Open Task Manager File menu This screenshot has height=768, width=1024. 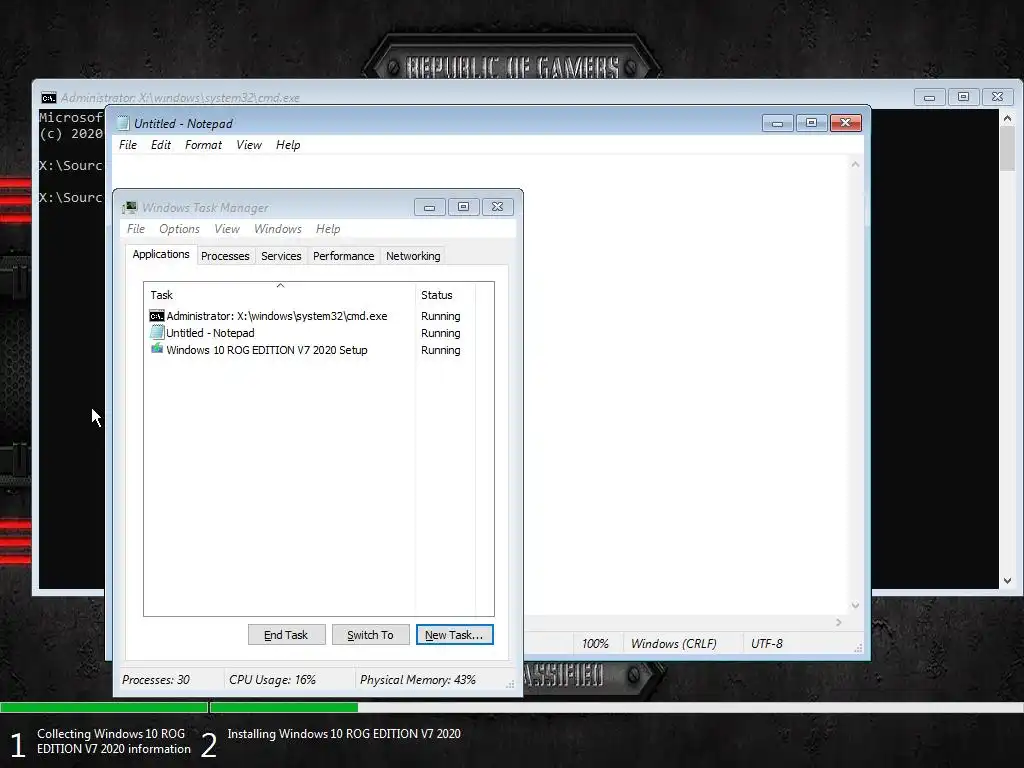[x=136, y=229]
